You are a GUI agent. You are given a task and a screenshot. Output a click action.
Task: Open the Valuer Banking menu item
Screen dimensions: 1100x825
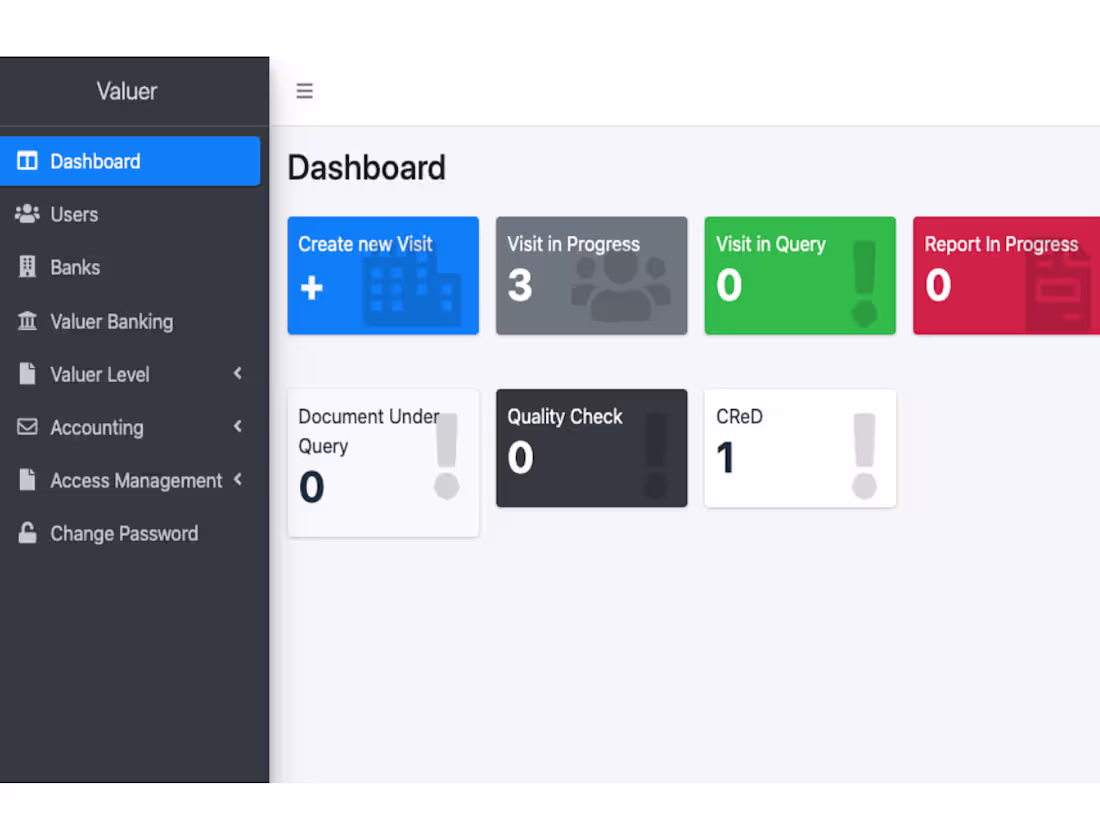(x=130, y=321)
